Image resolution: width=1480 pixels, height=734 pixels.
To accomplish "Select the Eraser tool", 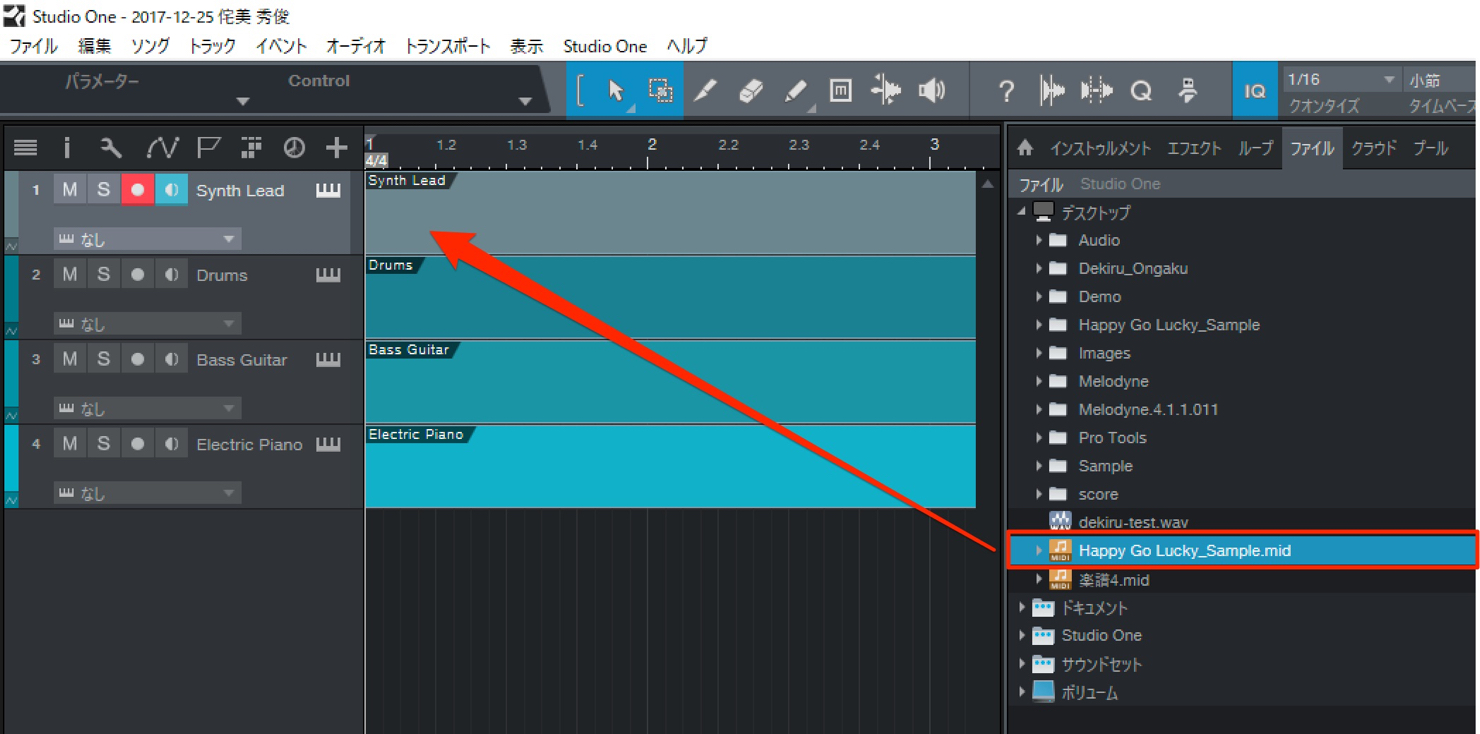I will (x=751, y=91).
